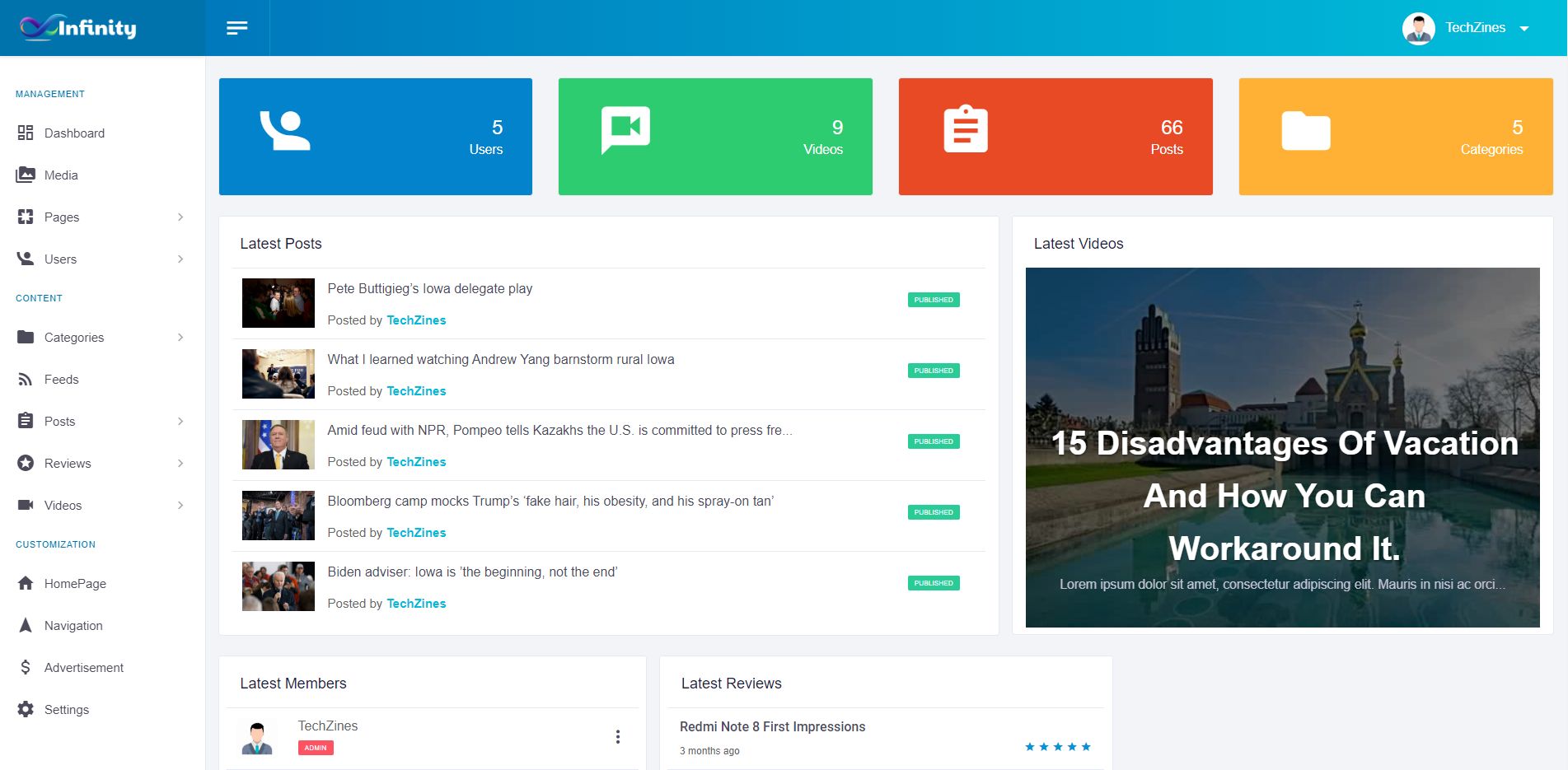Toggle the sidebar hamburger menu icon
Screen dimensions: 1568x770
236,28
